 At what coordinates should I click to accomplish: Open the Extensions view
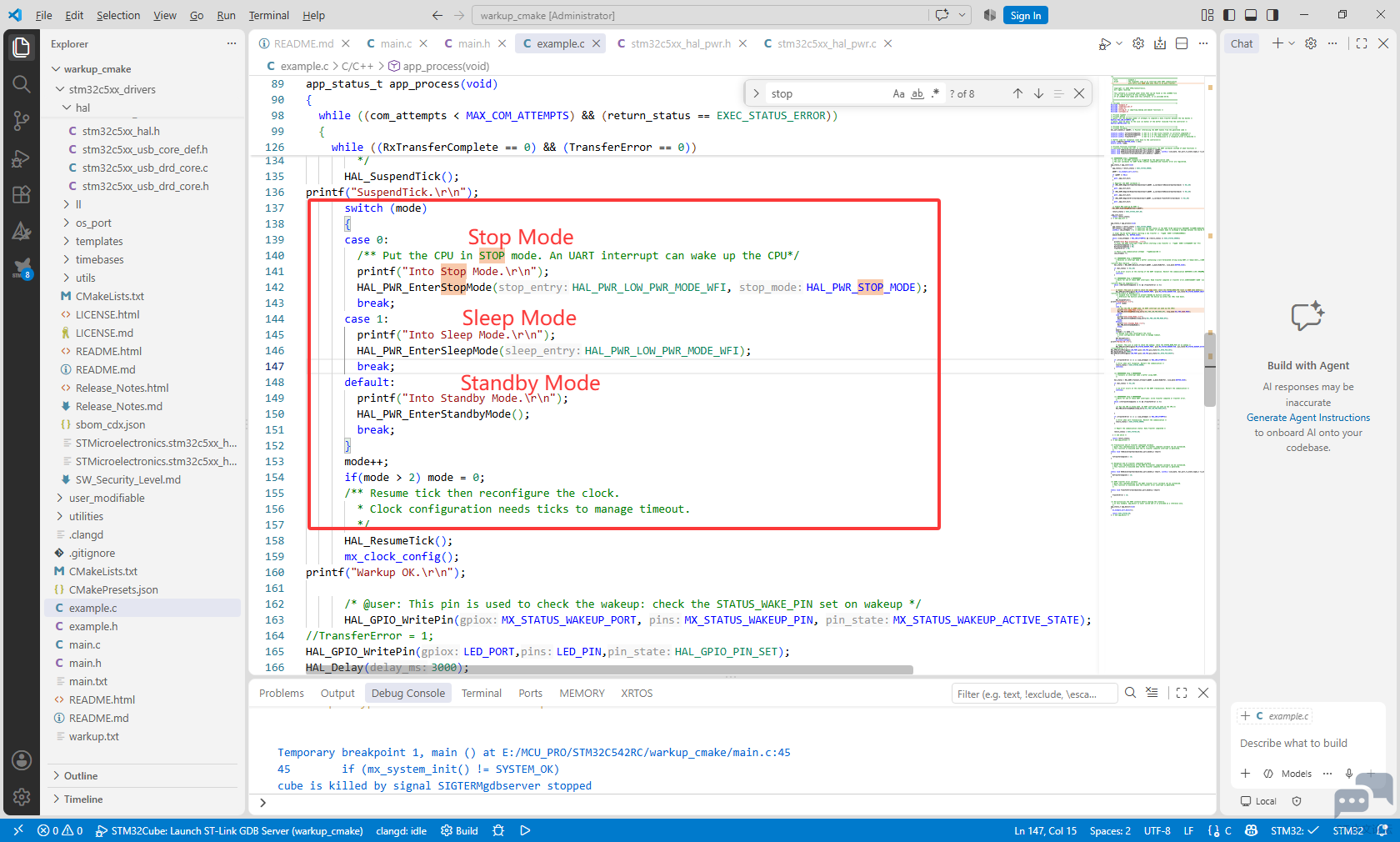click(x=22, y=195)
